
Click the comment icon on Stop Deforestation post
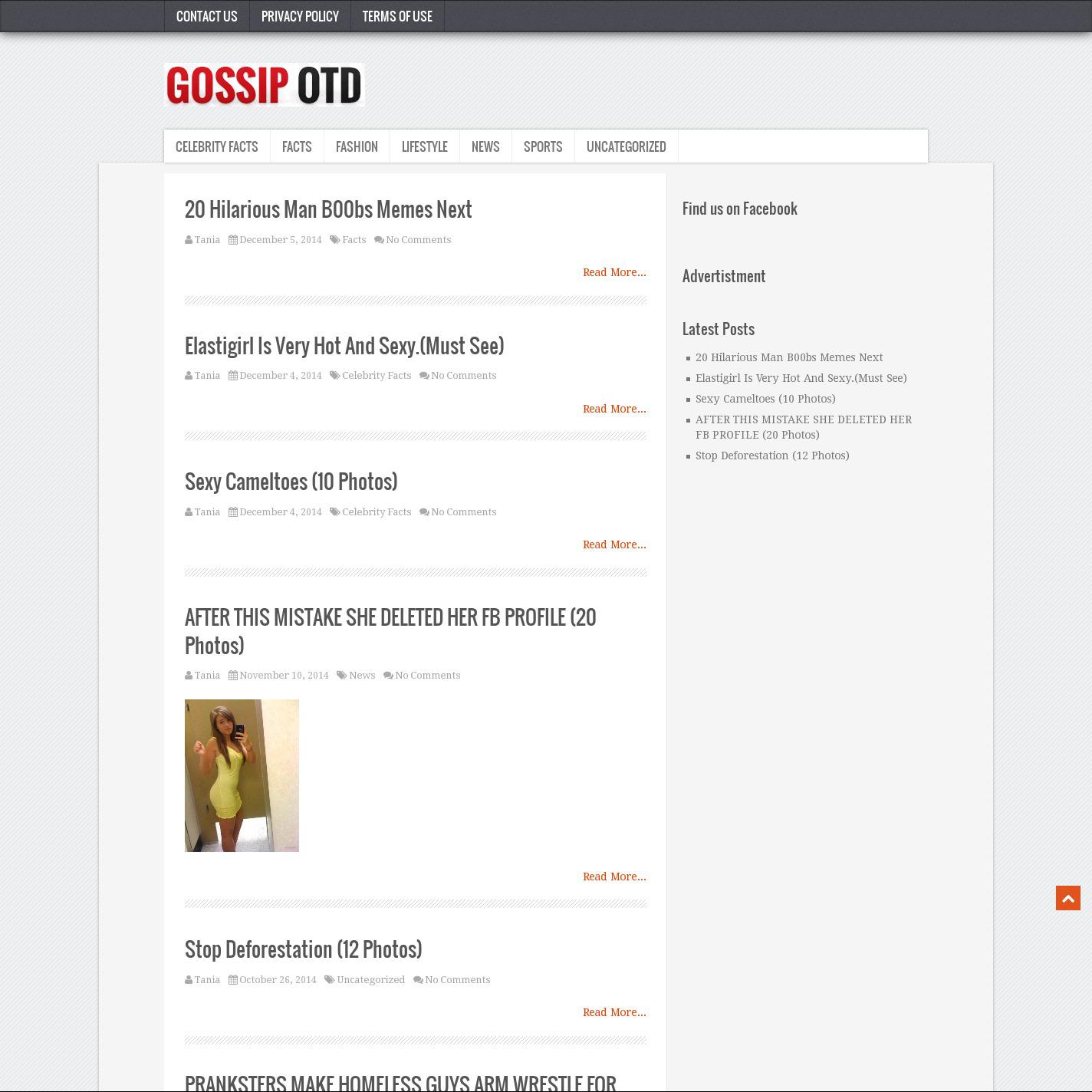418,980
